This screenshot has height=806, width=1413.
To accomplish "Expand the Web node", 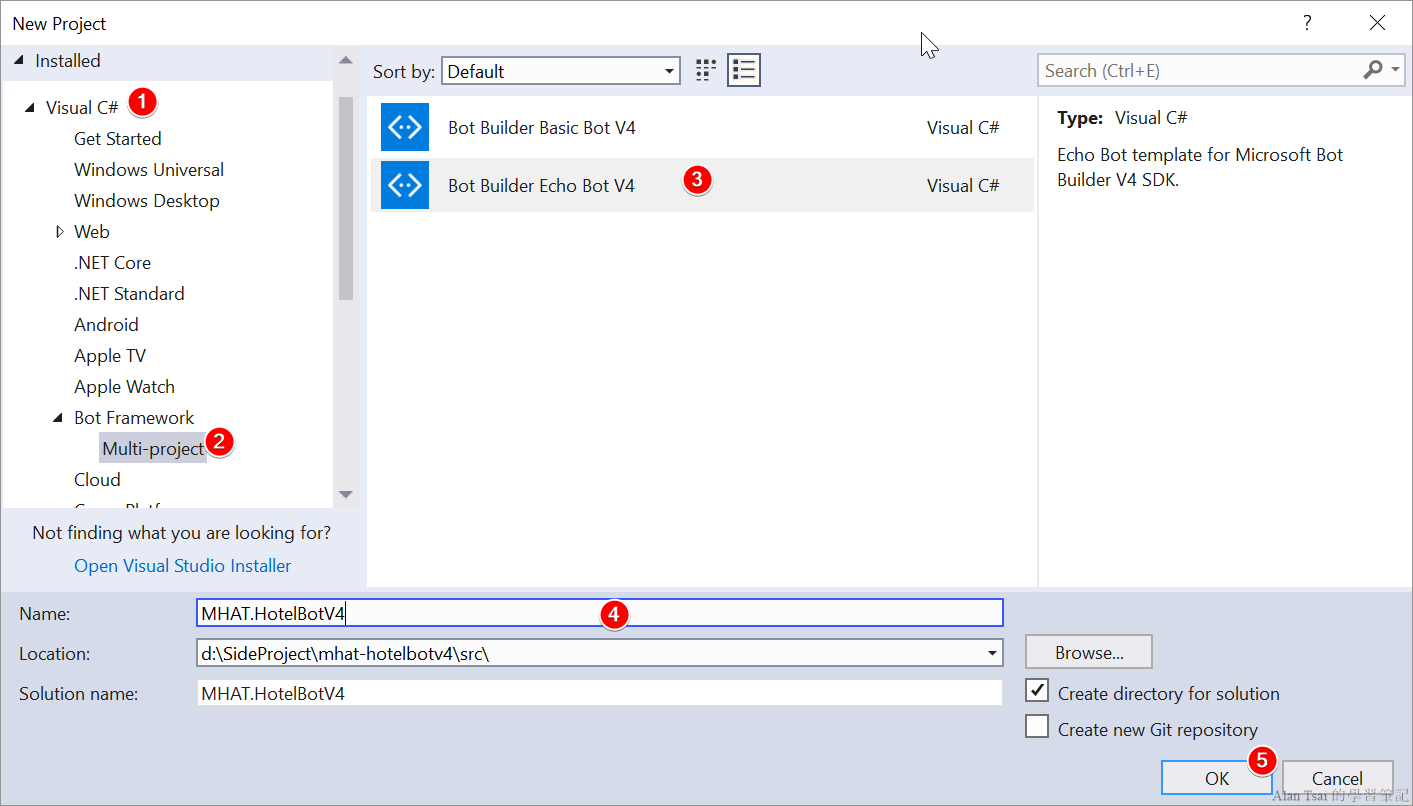I will (x=59, y=232).
